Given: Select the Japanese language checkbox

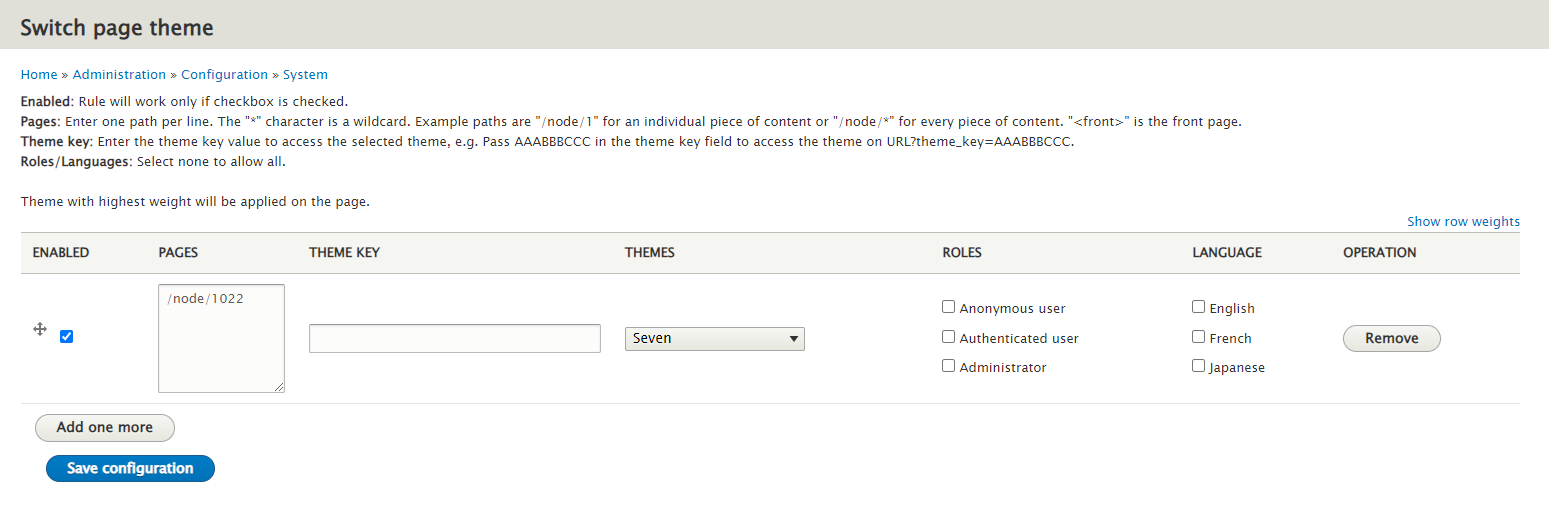Looking at the screenshot, I should pos(1198,366).
